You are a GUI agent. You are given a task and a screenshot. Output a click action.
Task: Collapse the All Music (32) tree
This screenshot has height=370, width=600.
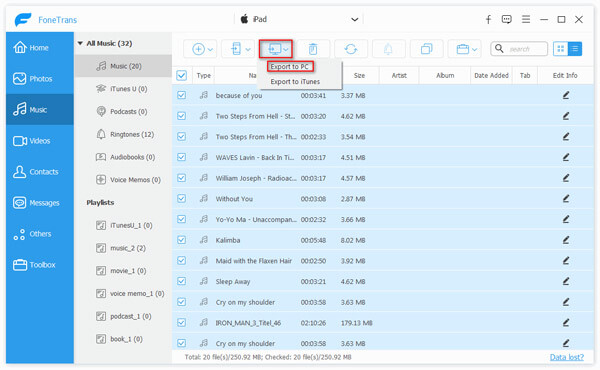coord(80,43)
